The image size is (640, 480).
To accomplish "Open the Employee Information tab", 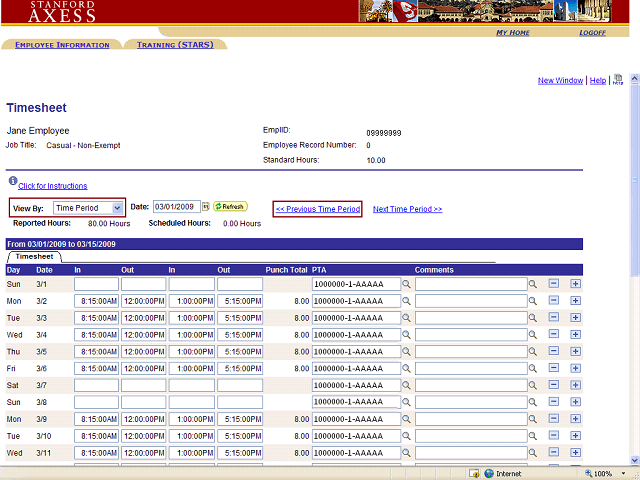I will pyautogui.click(x=62, y=45).
